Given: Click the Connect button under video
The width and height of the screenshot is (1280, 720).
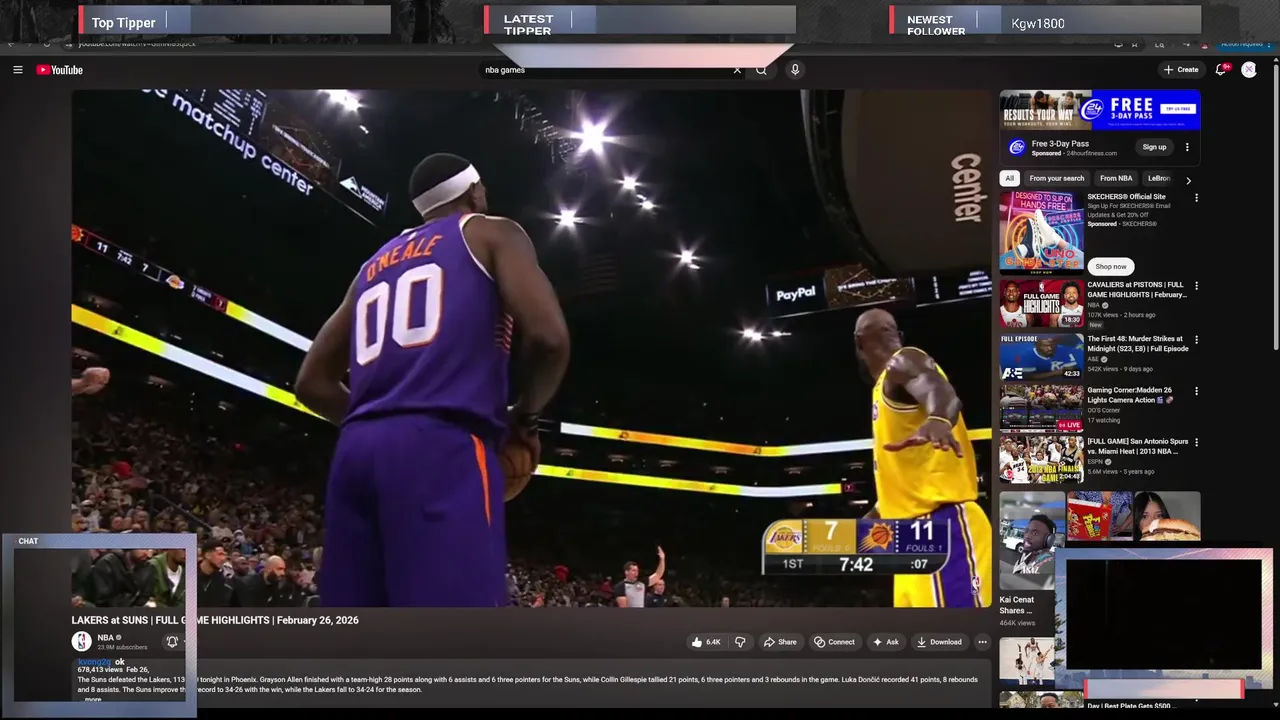Looking at the screenshot, I should point(834,642).
